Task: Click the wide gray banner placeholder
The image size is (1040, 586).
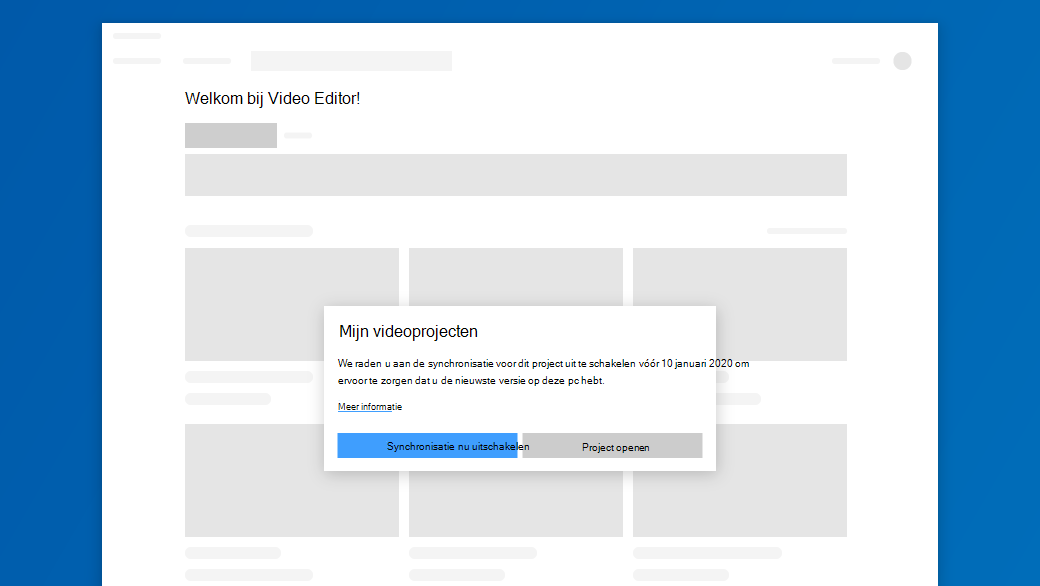Action: pos(516,175)
